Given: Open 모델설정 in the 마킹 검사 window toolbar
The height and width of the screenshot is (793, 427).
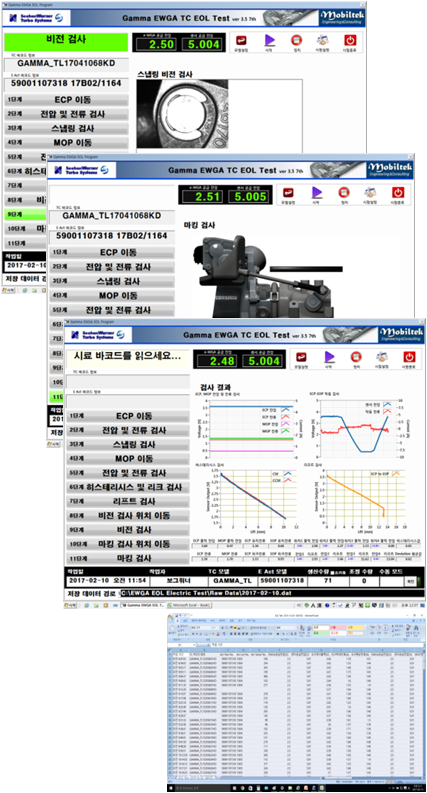Looking at the screenshot, I should point(289,193).
